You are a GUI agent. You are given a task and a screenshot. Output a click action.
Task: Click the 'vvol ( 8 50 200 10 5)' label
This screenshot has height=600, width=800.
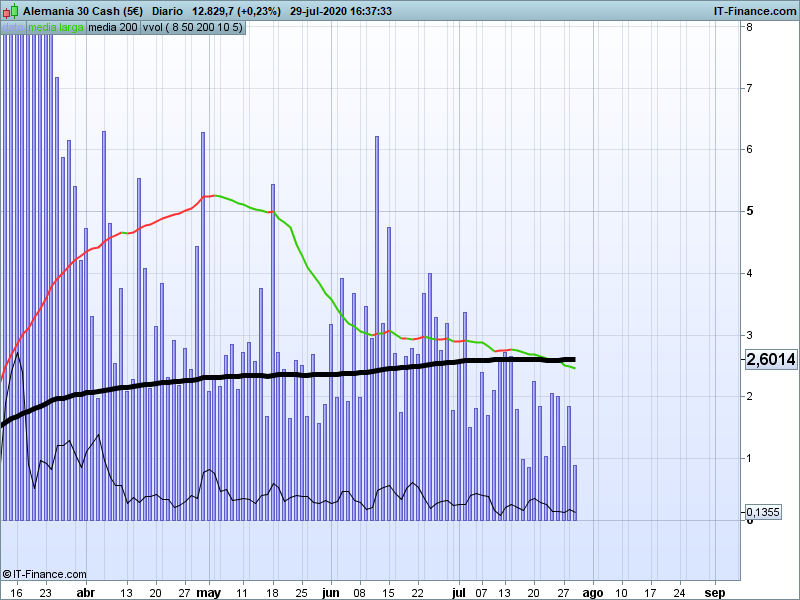click(192, 28)
